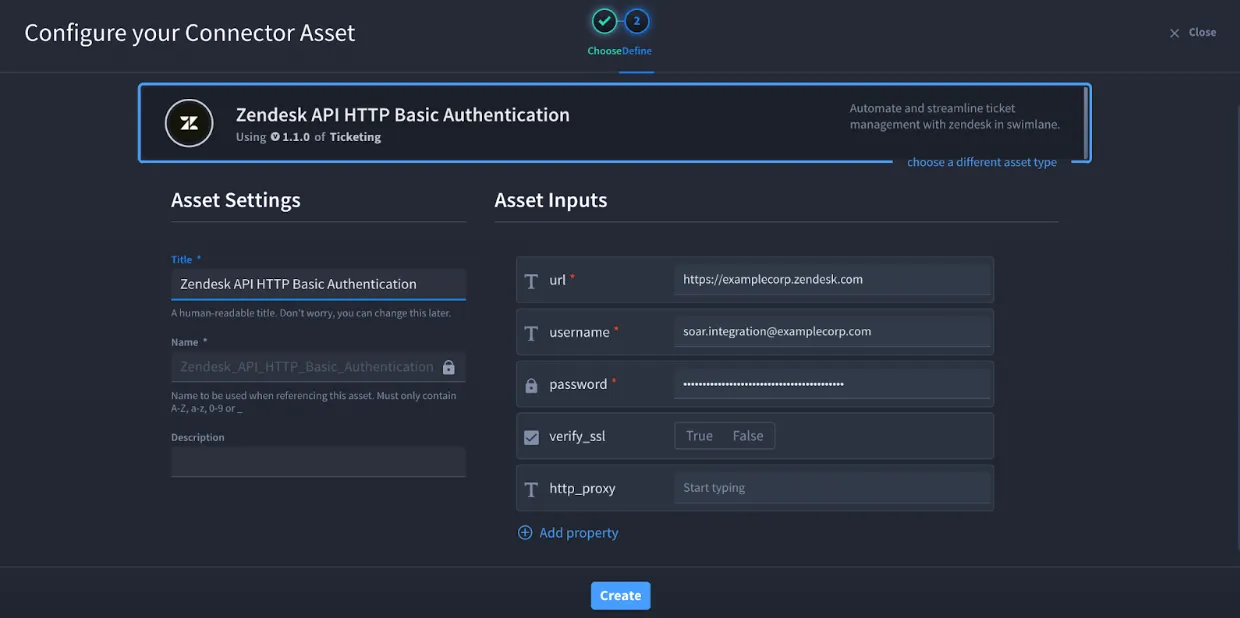1240x618 pixels.
Task: Set verify_ssl to False
Action: [748, 436]
